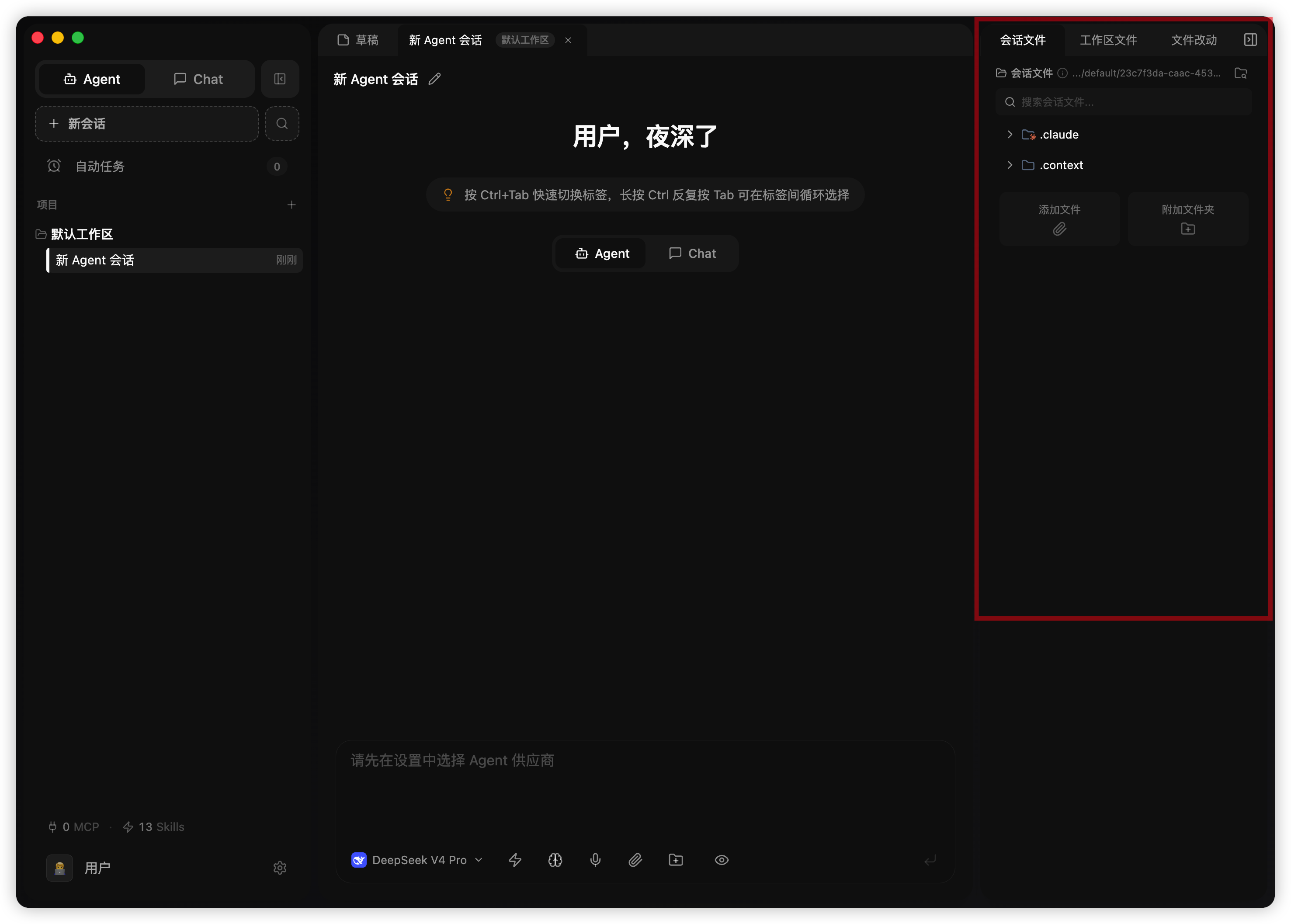This screenshot has width=1291, height=924.
Task: Open the 13 Skills indicator
Action: click(154, 827)
